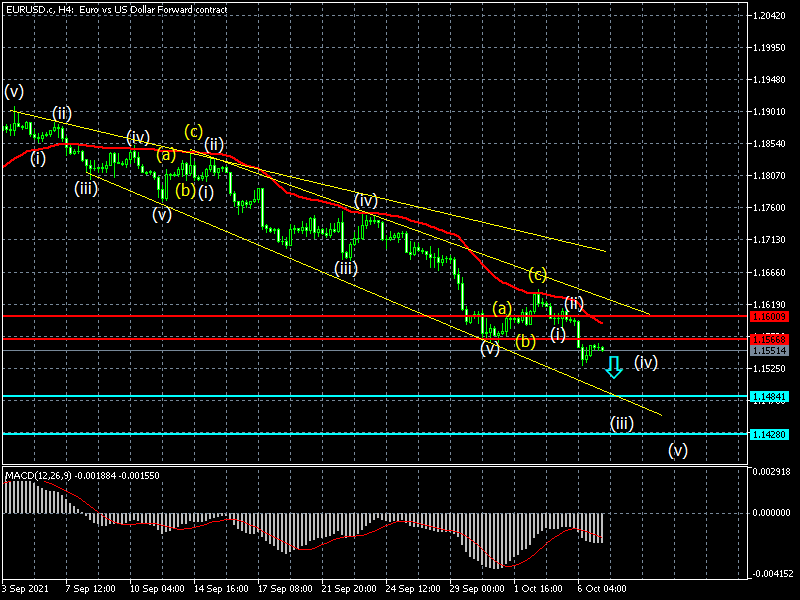This screenshot has height=600, width=800.
Task: Click the -0.004152 MACD scale label
Action: coord(770,574)
